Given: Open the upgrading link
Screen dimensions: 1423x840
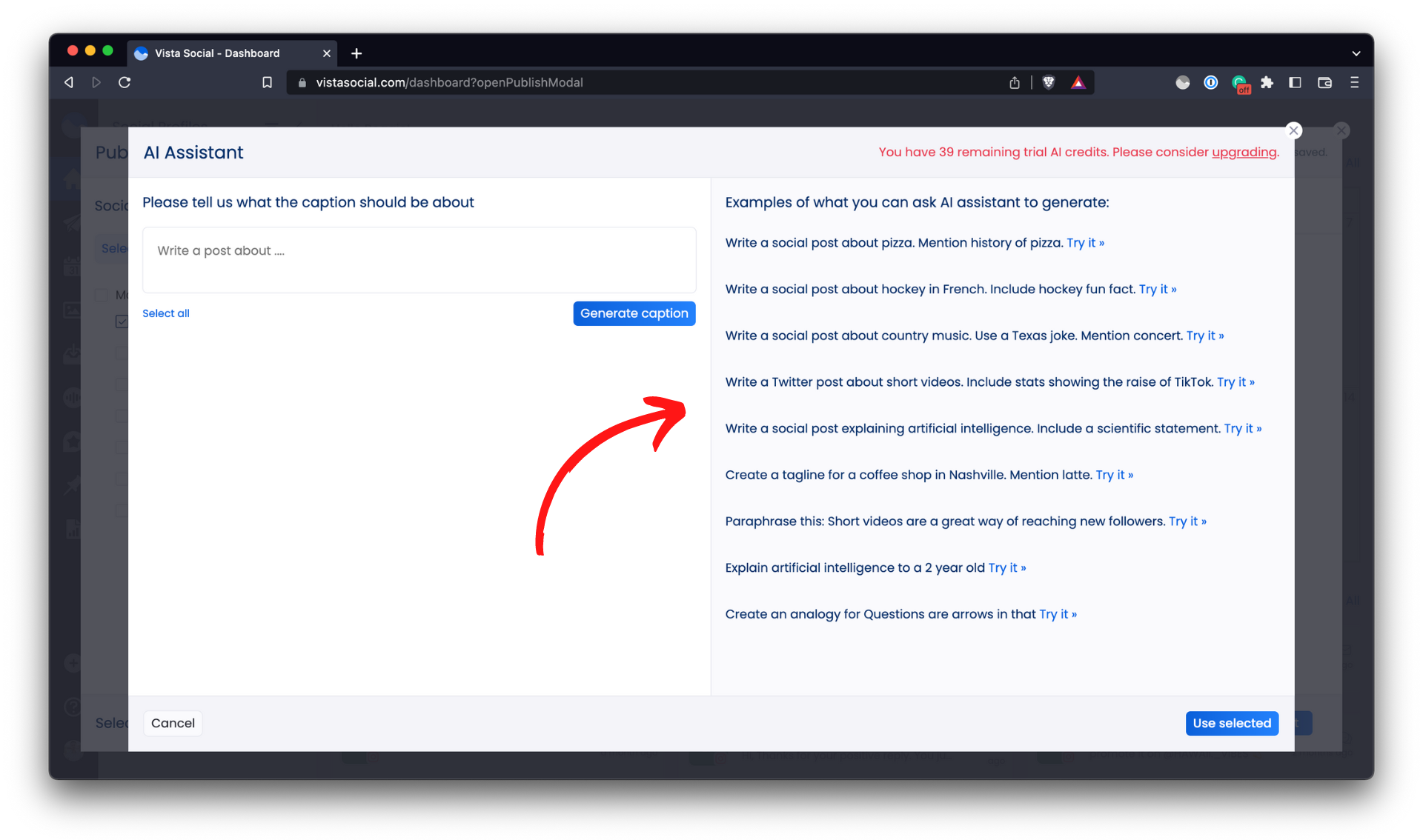Looking at the screenshot, I should [1244, 152].
